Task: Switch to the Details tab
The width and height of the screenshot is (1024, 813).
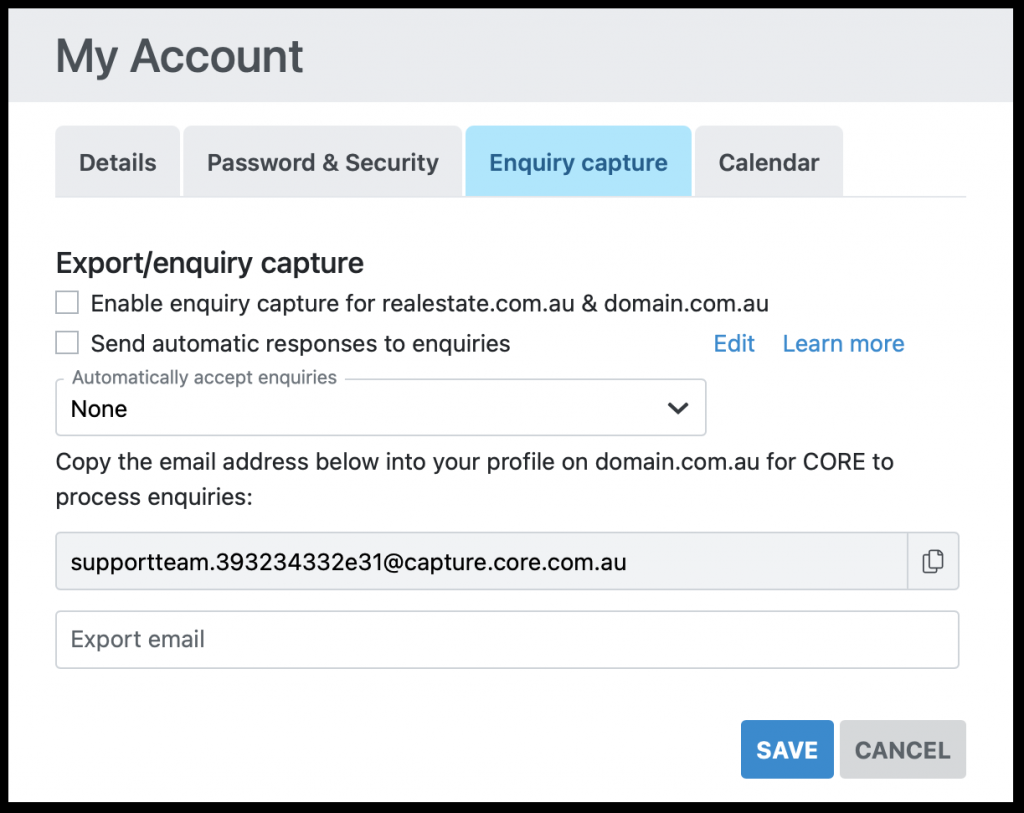Action: click(118, 163)
